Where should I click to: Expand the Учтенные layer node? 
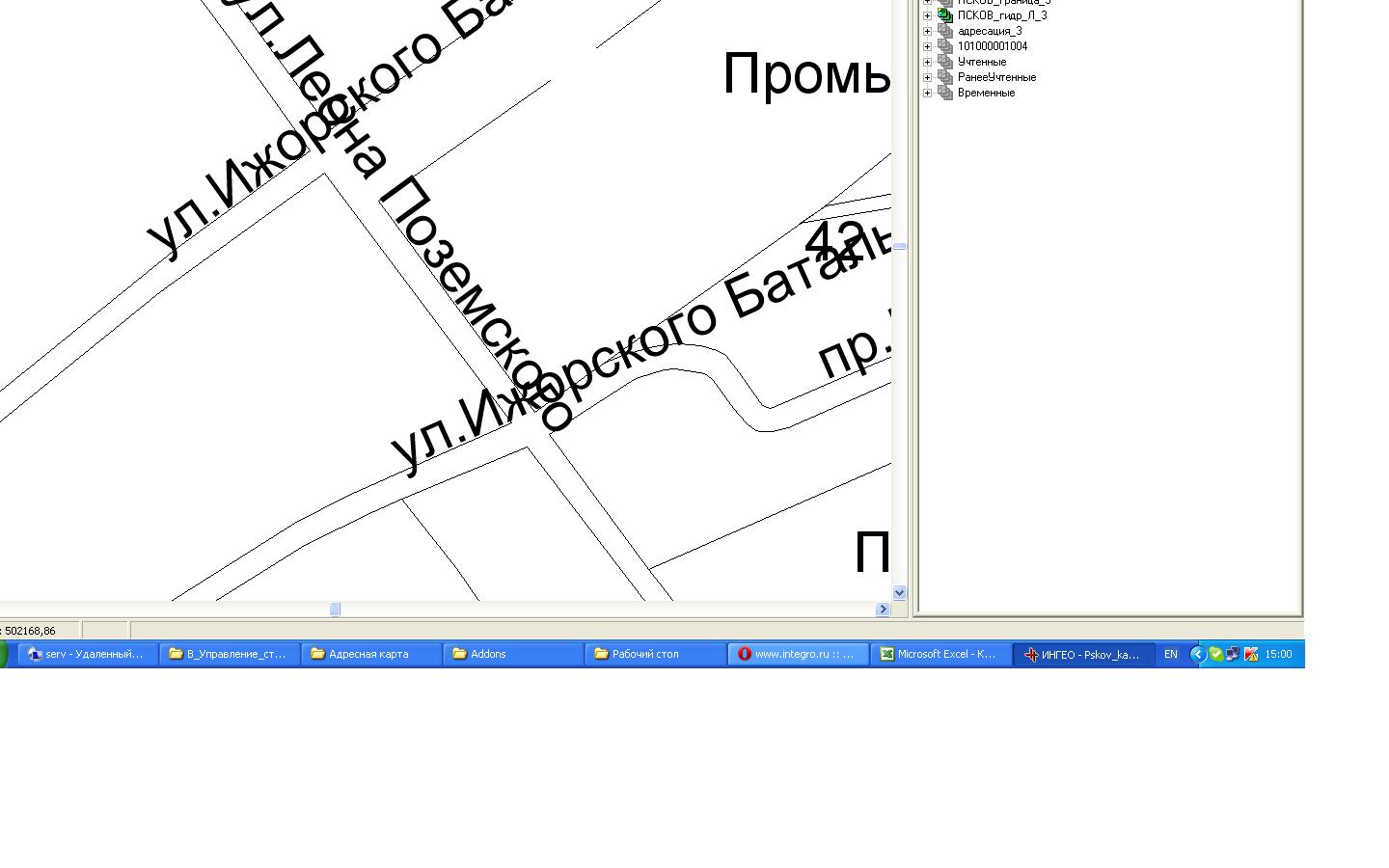click(x=928, y=62)
